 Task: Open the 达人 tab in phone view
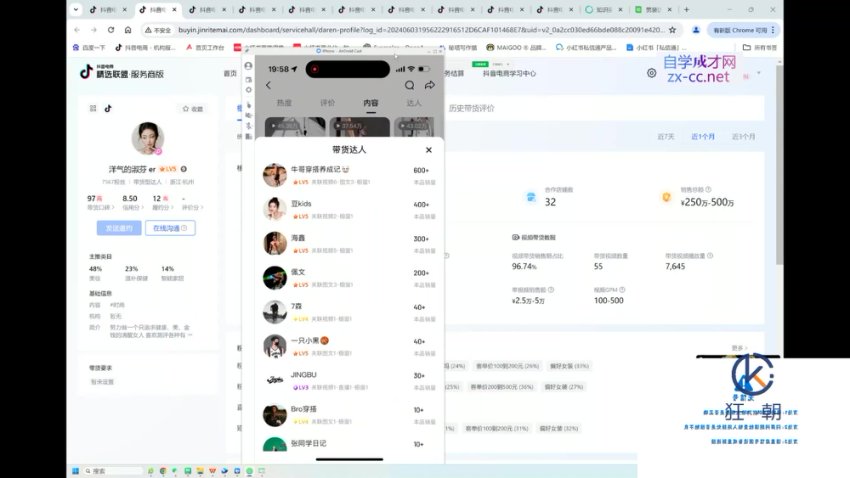pyautogui.click(x=414, y=103)
